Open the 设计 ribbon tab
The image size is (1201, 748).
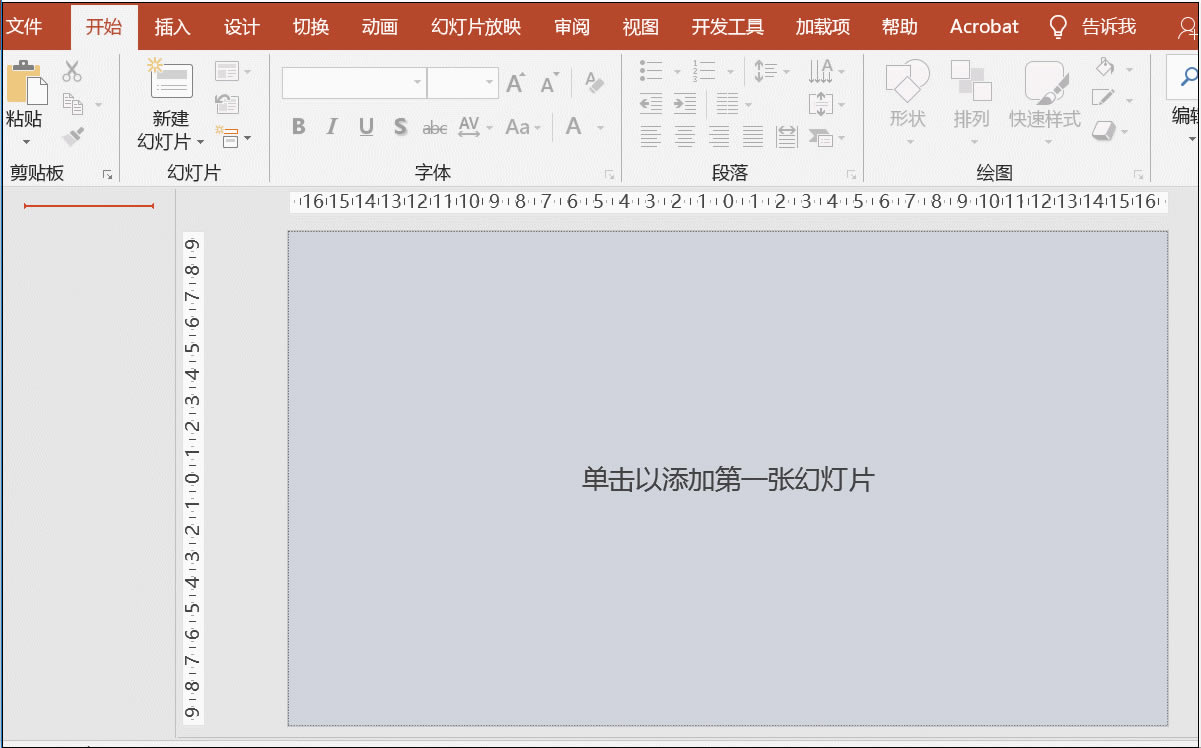click(240, 27)
